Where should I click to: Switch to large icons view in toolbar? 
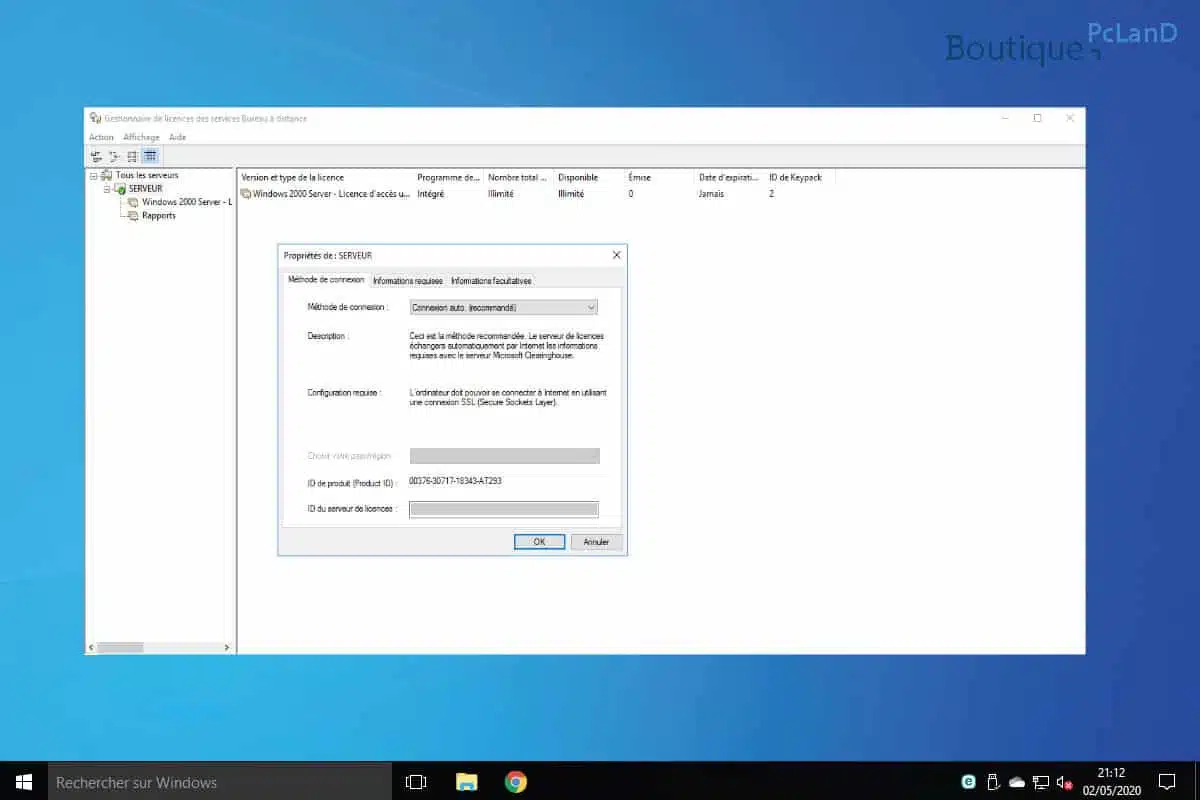97,156
